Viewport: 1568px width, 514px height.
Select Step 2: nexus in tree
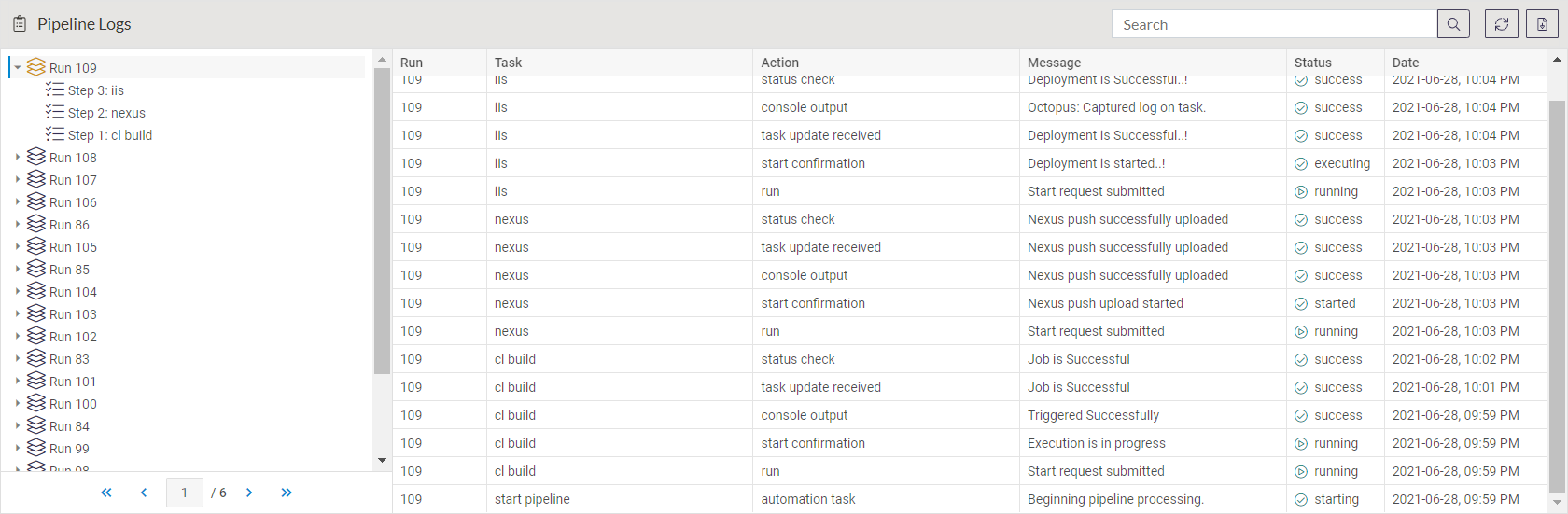(105, 113)
